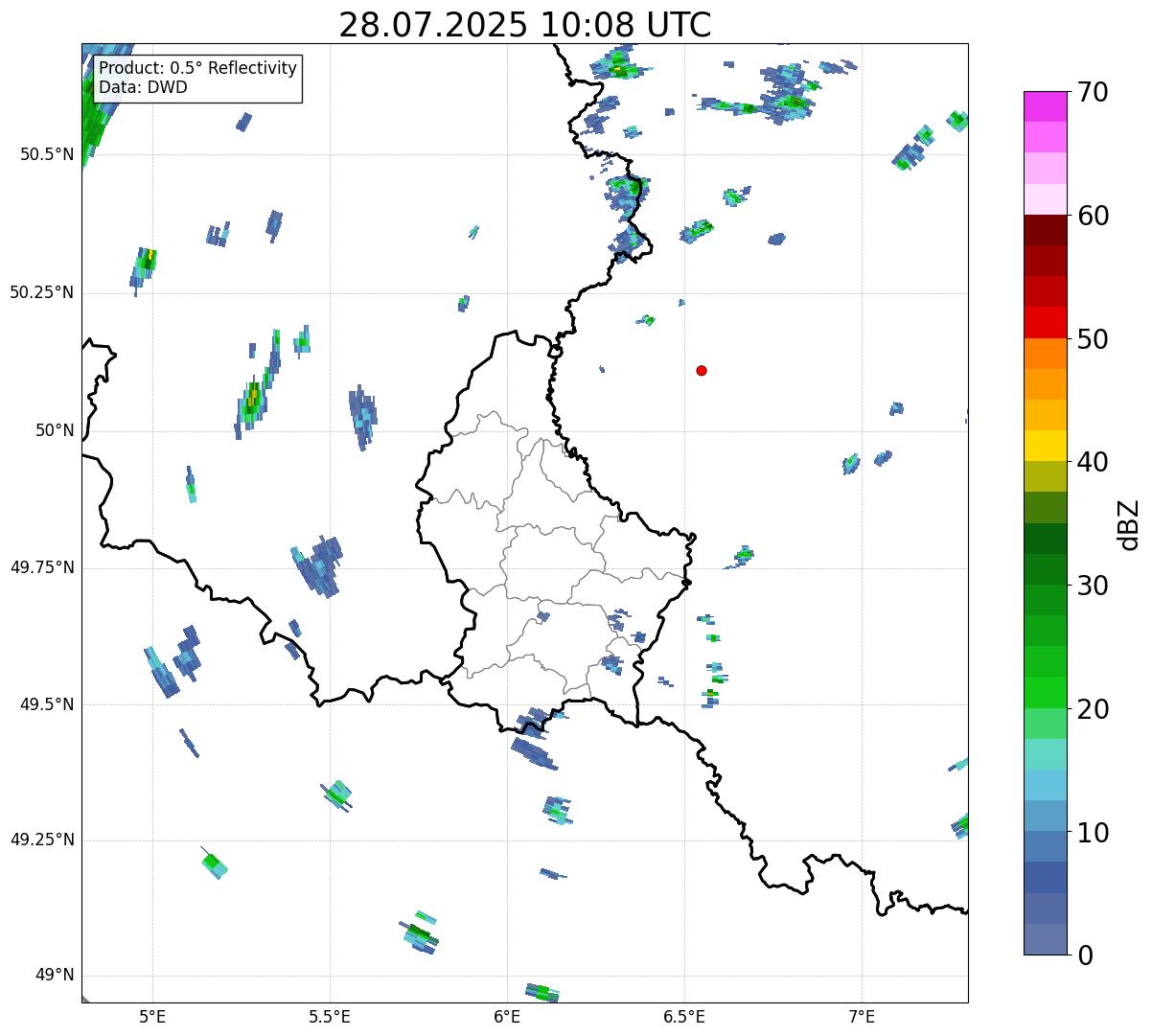Click the 7°E longitude label
This screenshot has height=1036, width=1152.
pyautogui.click(x=862, y=1016)
